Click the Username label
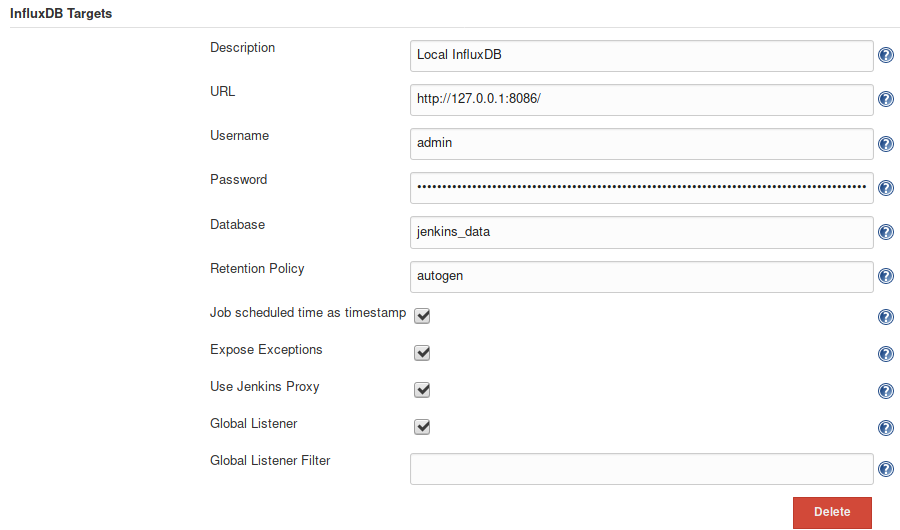Image resolution: width=900 pixels, height=530 pixels. 239,136
